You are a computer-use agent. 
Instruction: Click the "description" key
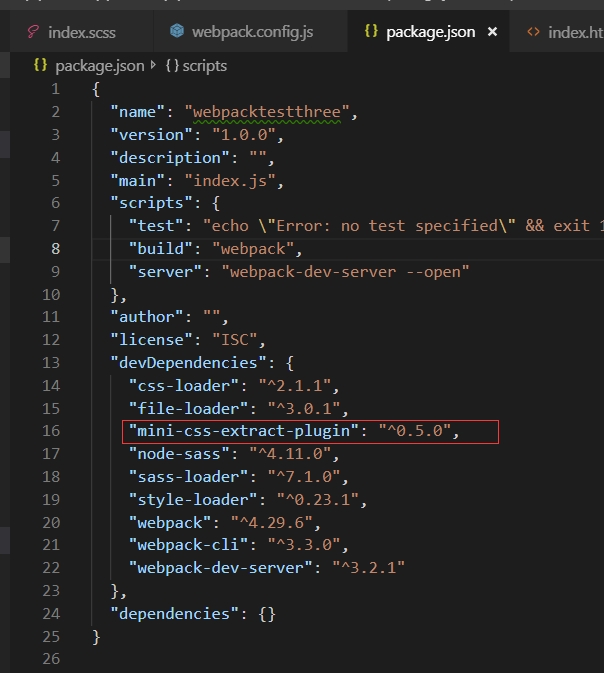tap(170, 158)
